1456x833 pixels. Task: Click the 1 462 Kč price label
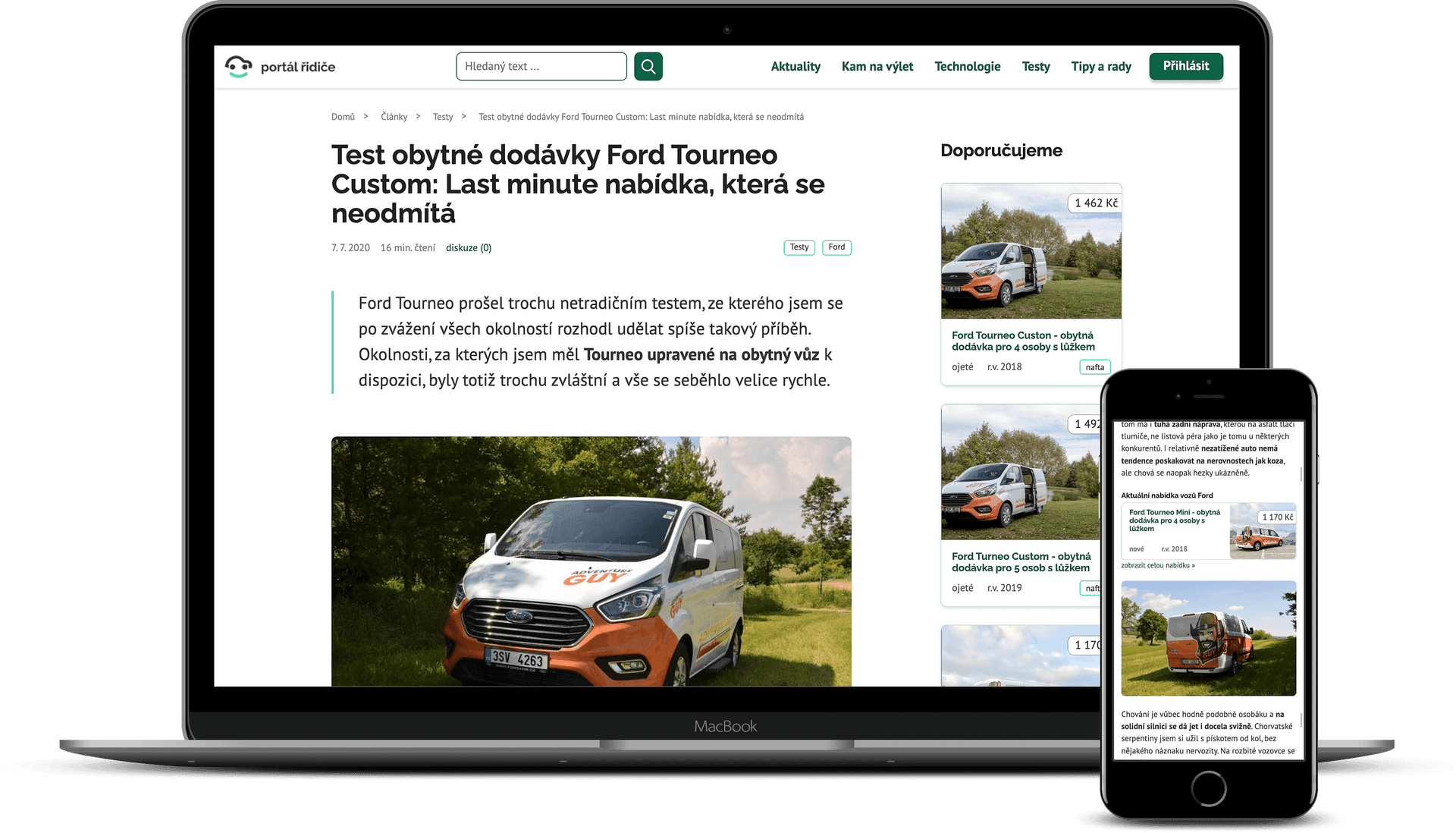(x=1096, y=203)
